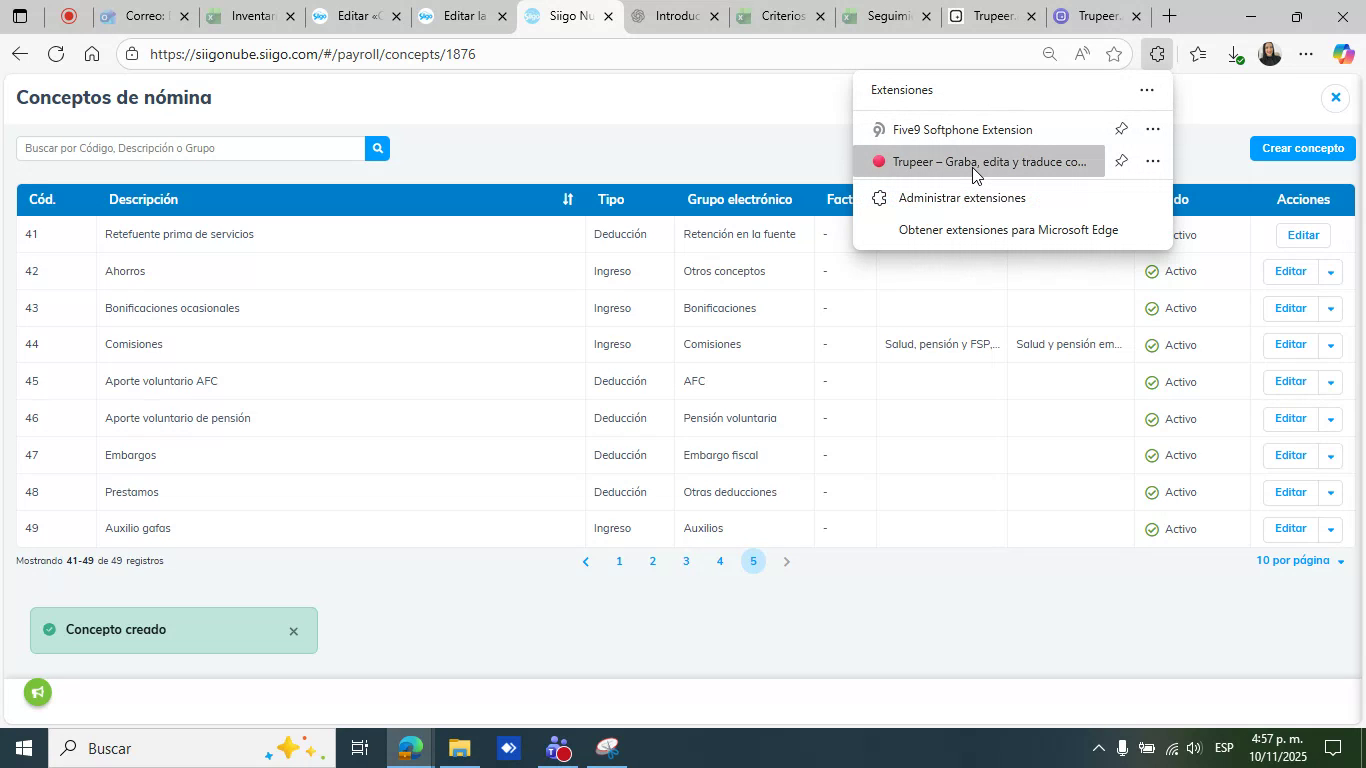
Task: Open Extensiones panel more options menu
Action: [1147, 90]
